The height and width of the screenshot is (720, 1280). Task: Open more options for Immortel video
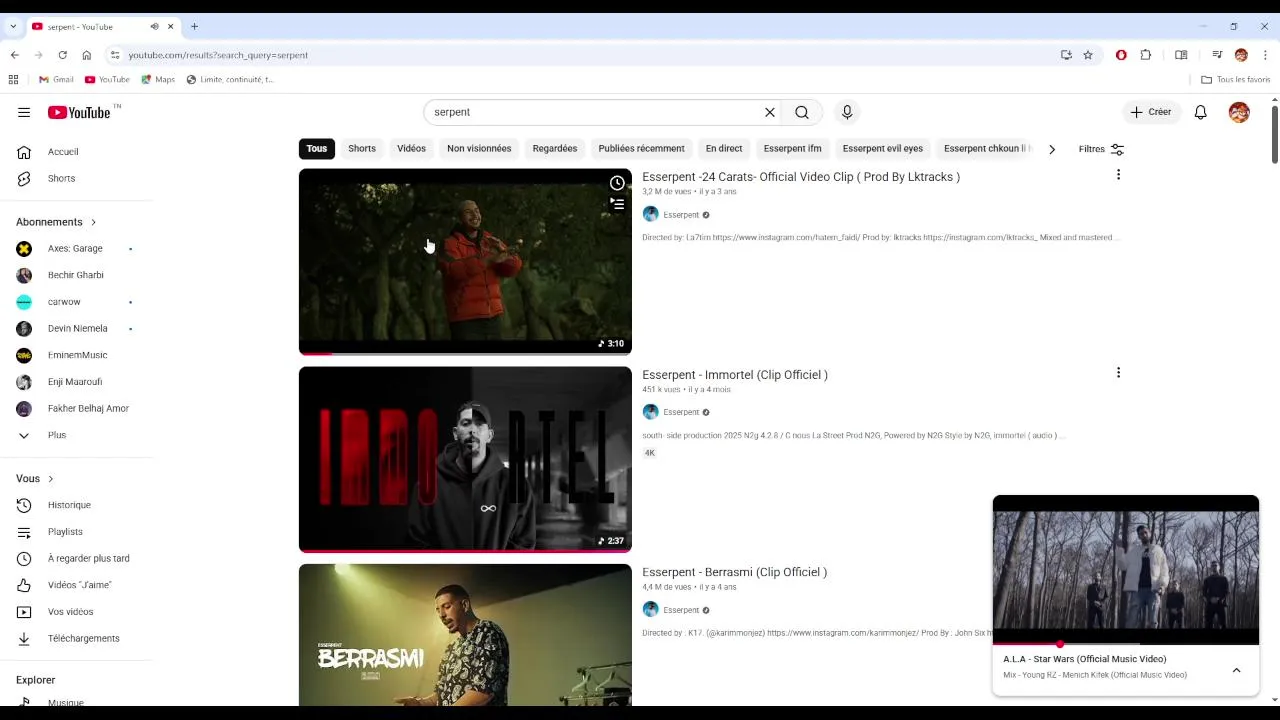[1118, 373]
